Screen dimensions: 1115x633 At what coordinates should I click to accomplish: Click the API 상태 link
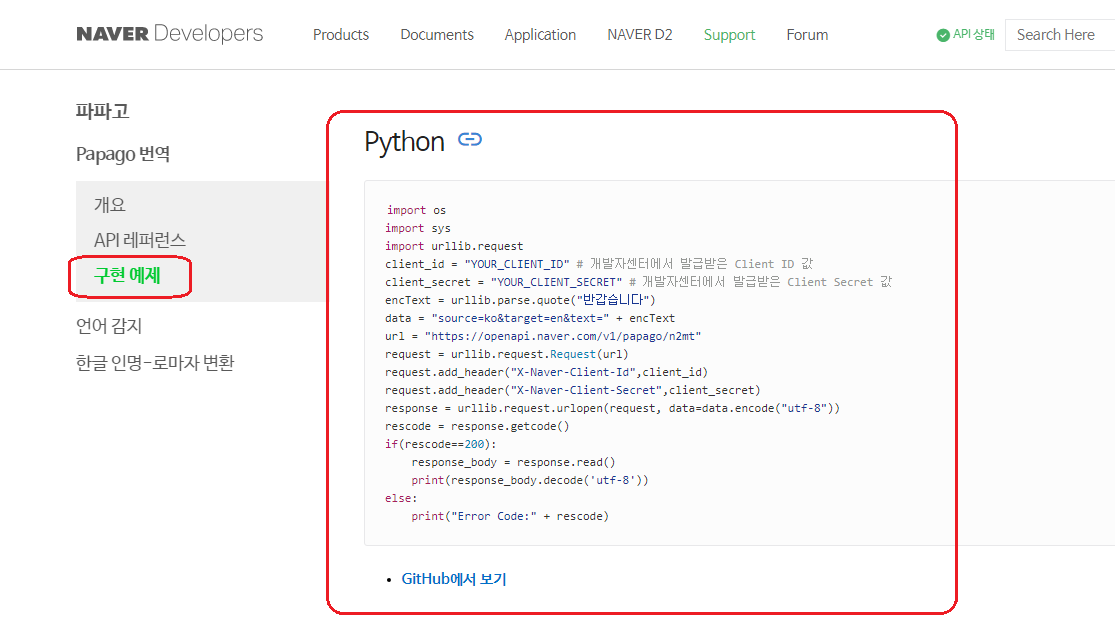click(x=973, y=34)
